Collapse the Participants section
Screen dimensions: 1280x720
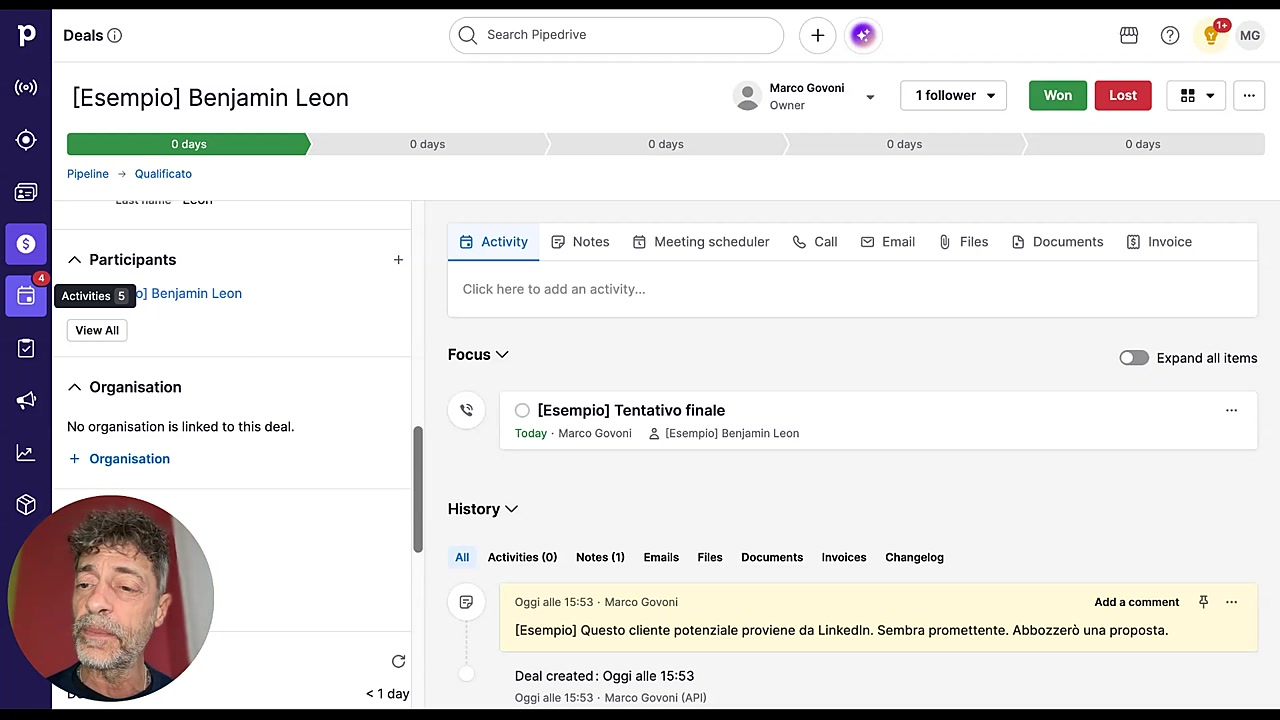tap(74, 260)
